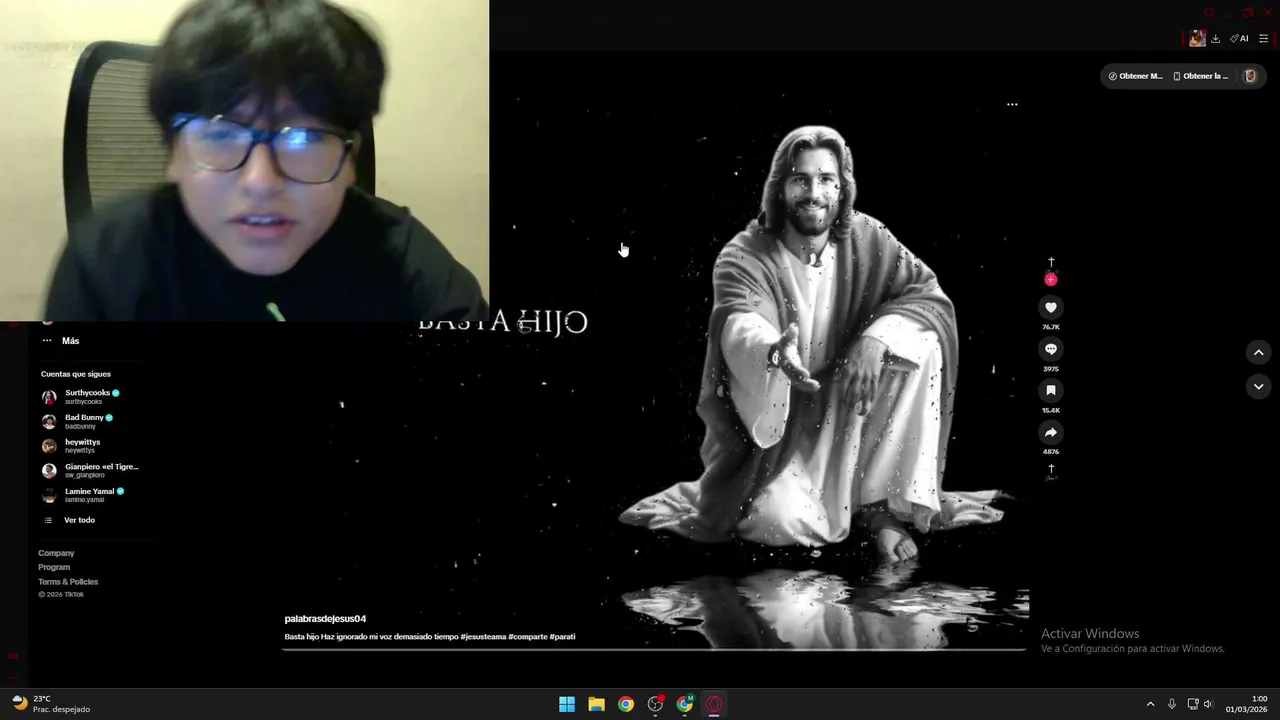This screenshot has height=720, width=1280.
Task: Open profile avatar in TikTok top pill
Action: (x=1249, y=76)
